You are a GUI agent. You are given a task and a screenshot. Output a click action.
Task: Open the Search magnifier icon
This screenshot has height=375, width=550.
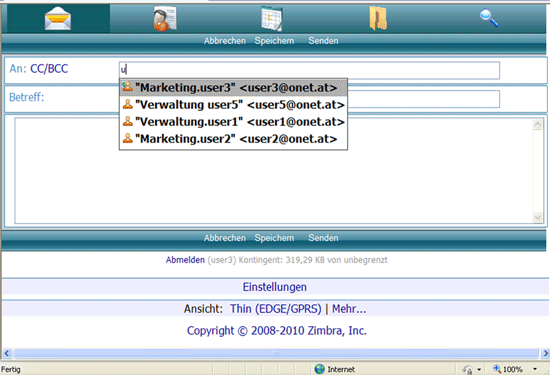[x=489, y=18]
